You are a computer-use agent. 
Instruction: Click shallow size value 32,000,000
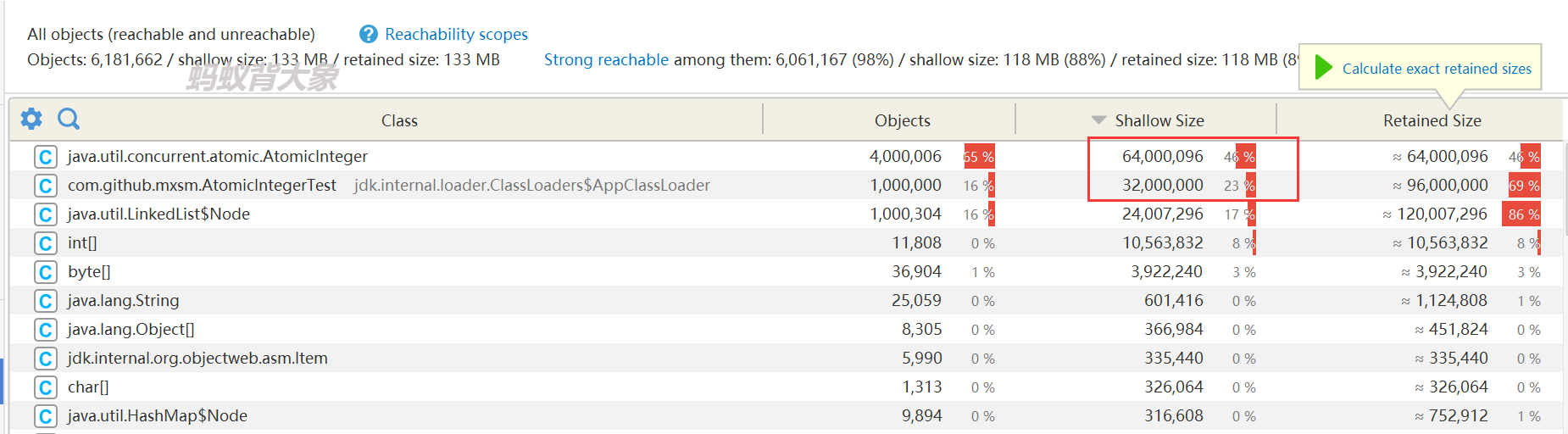tap(1162, 185)
